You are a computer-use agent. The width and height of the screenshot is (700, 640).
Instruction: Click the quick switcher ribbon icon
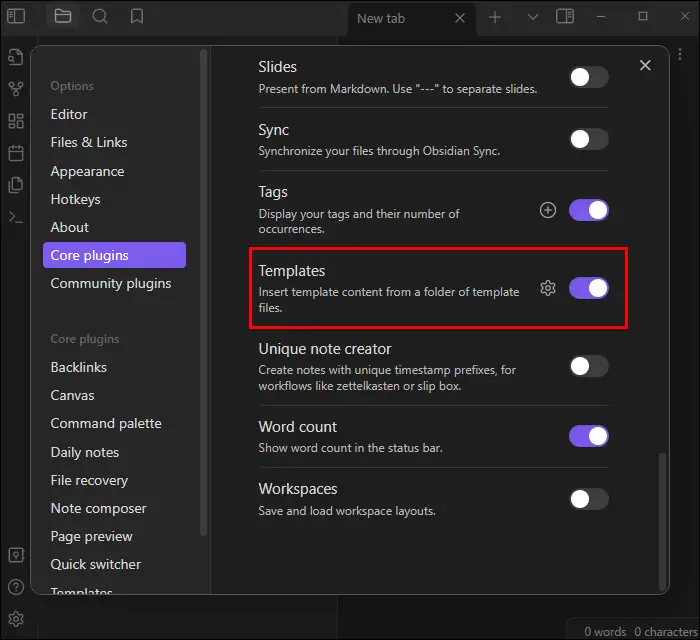tap(16, 57)
